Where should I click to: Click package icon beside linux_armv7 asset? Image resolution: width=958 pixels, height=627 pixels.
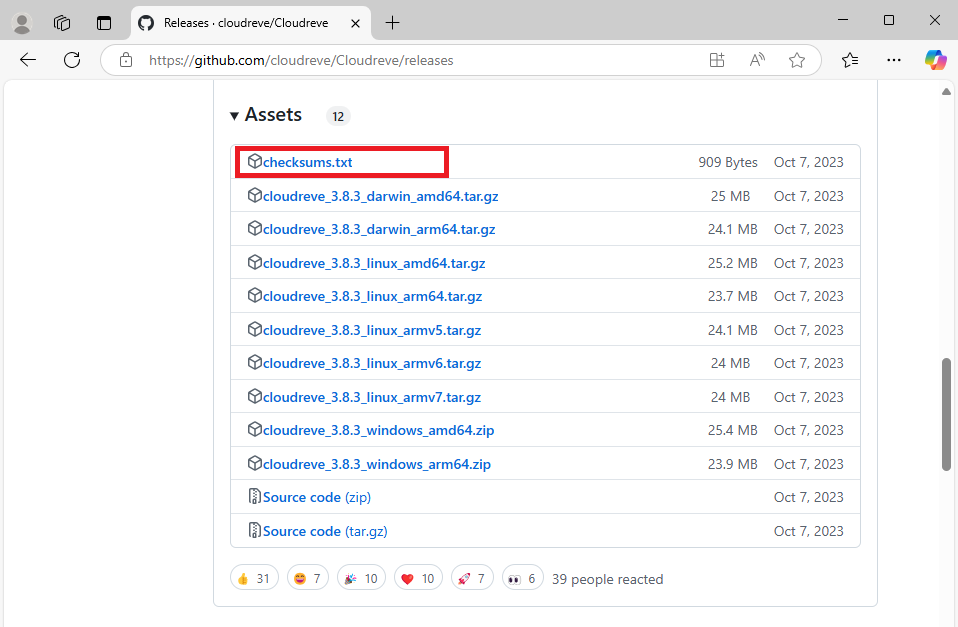click(255, 397)
